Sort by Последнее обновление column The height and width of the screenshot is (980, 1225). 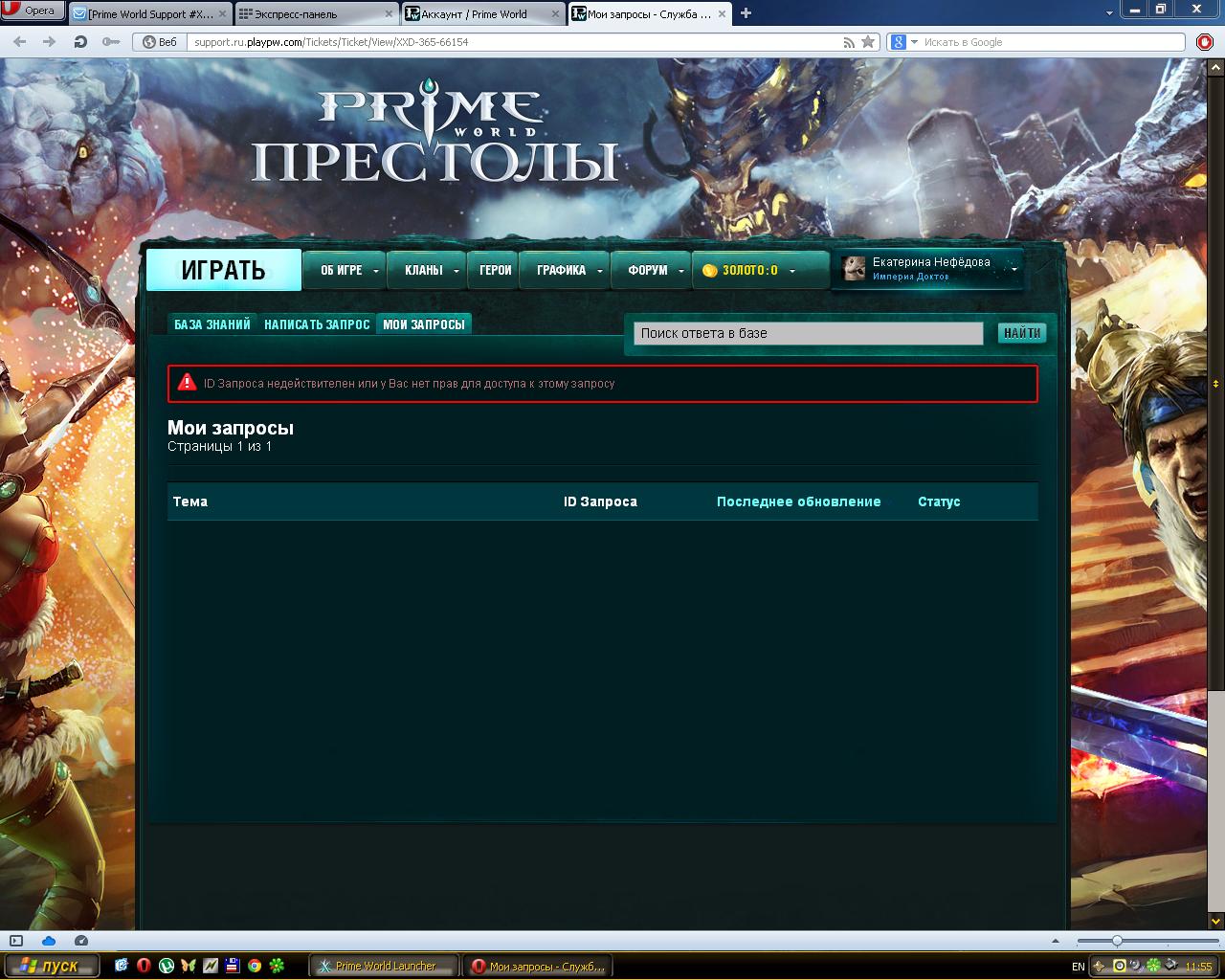[799, 501]
